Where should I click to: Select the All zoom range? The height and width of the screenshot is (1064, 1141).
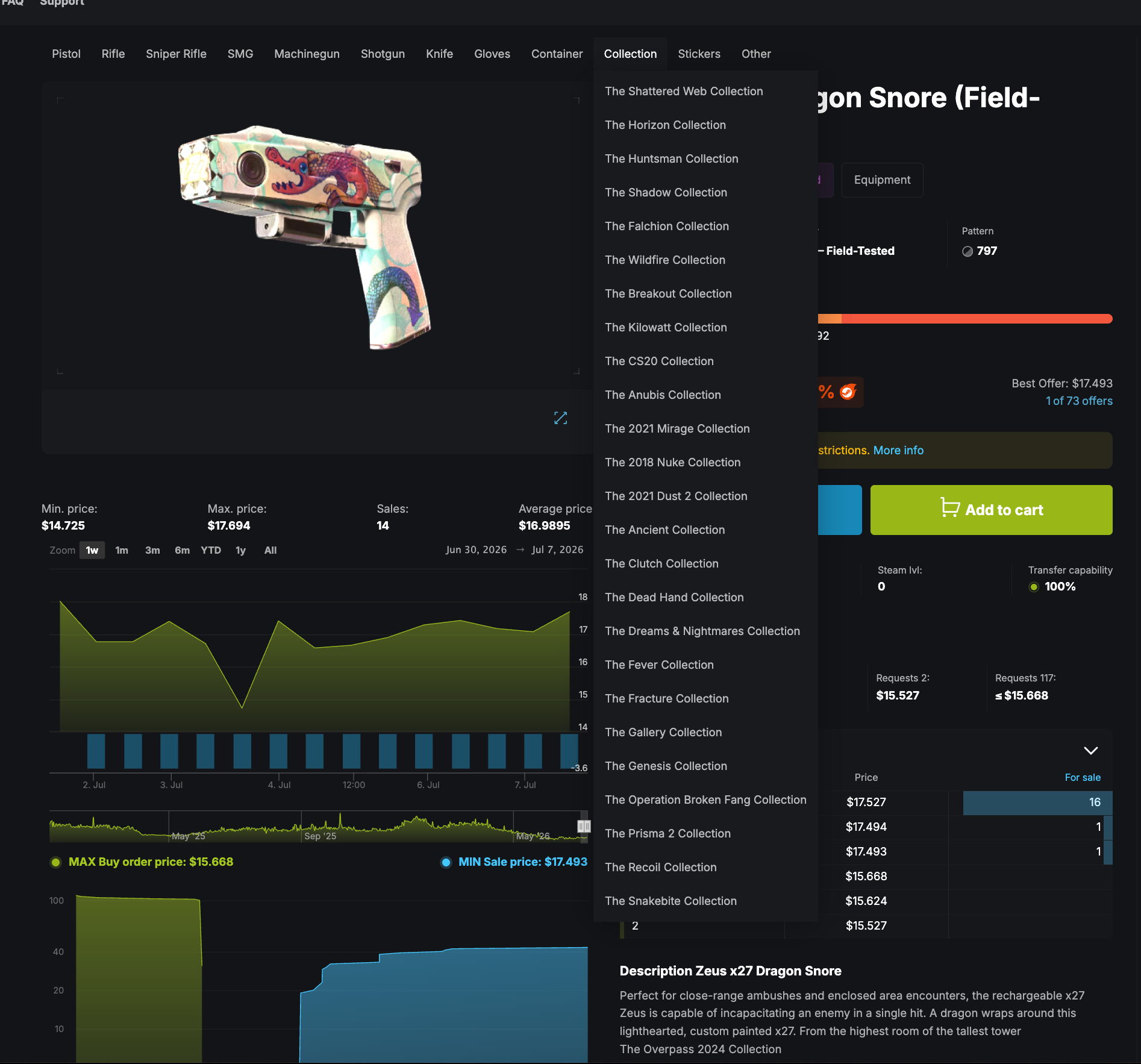pyautogui.click(x=270, y=550)
